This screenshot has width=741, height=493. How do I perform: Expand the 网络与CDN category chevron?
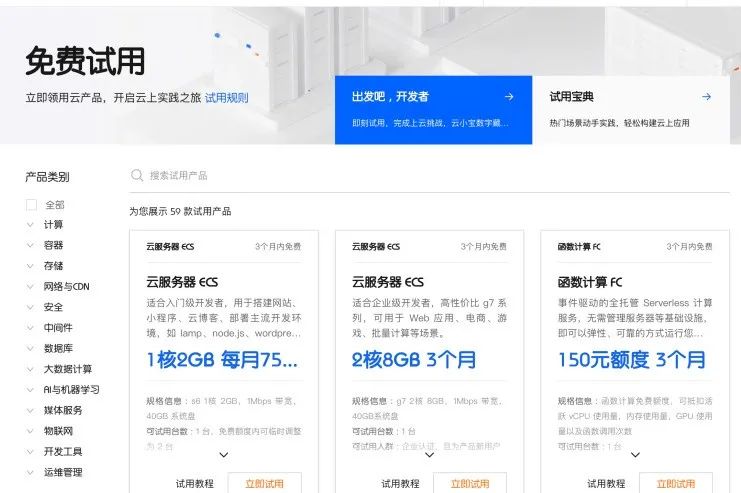click(30, 286)
